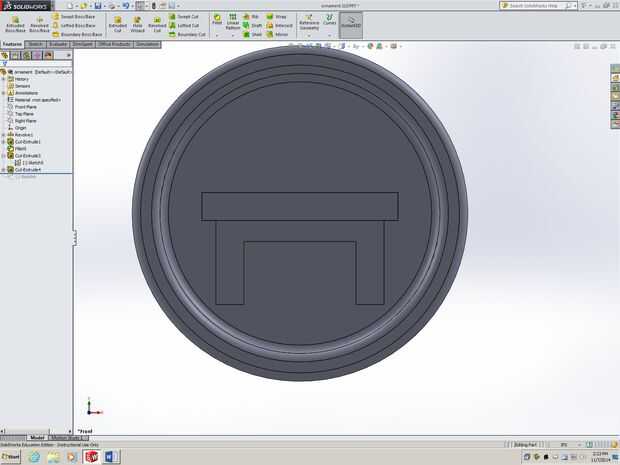
Task: Expand the Revolve1 feature
Action: (x=4, y=135)
